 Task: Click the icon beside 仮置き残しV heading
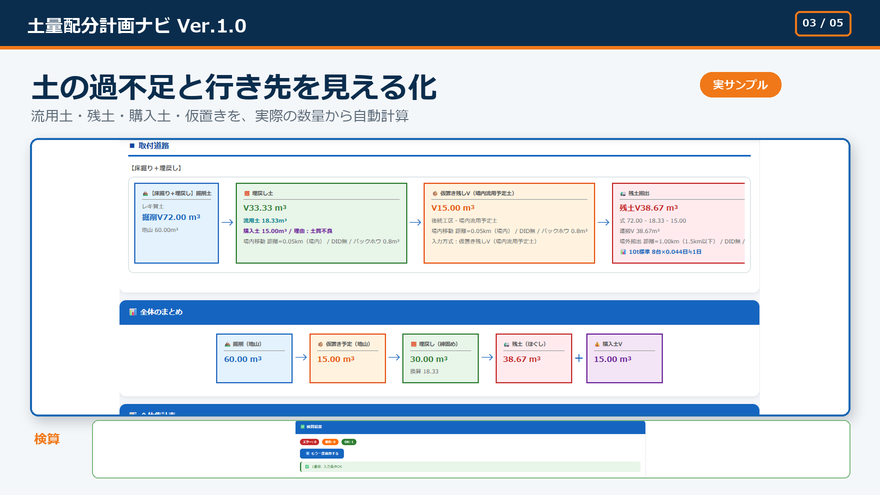tap(434, 193)
